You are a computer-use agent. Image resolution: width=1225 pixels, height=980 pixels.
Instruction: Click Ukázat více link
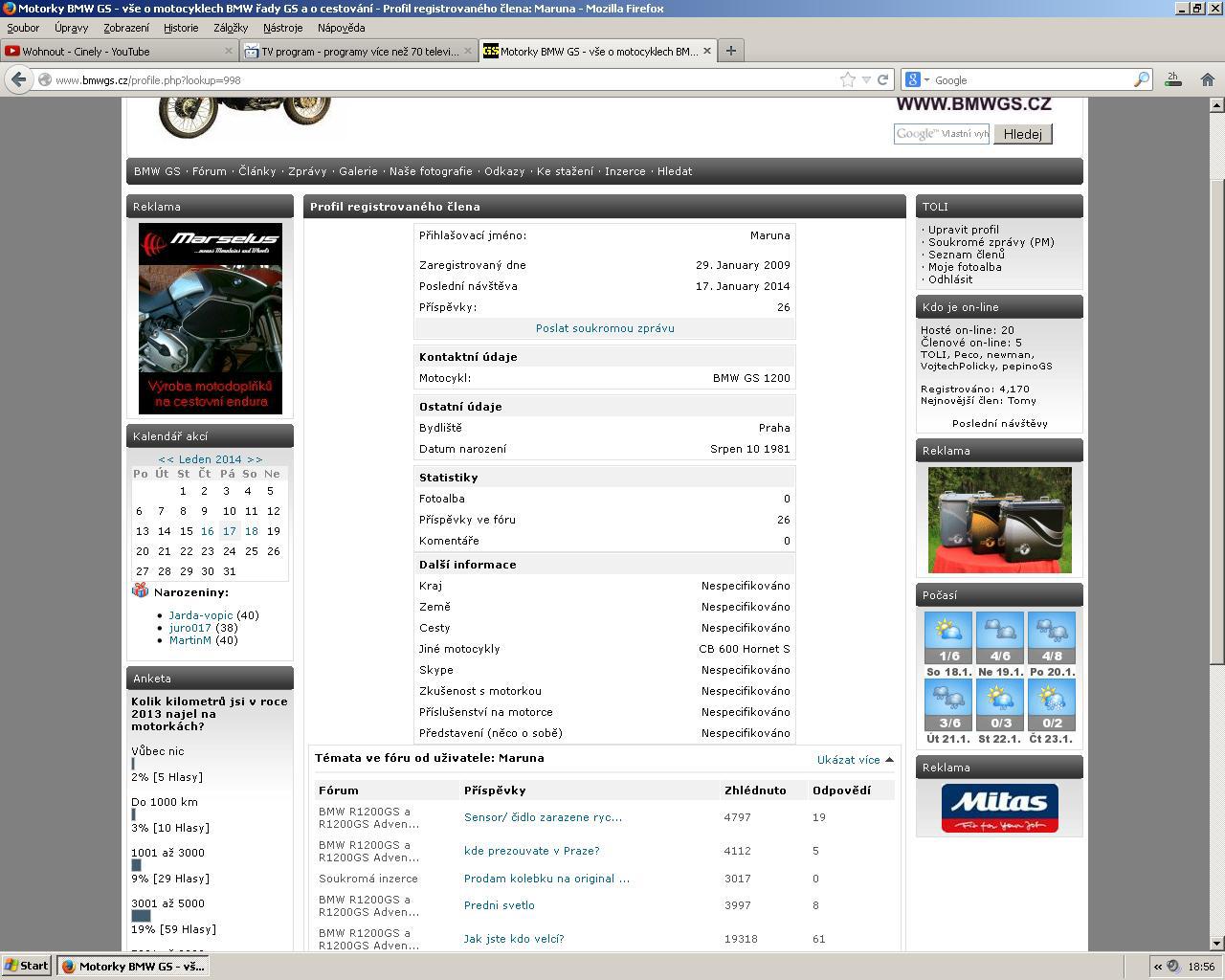coord(848,760)
